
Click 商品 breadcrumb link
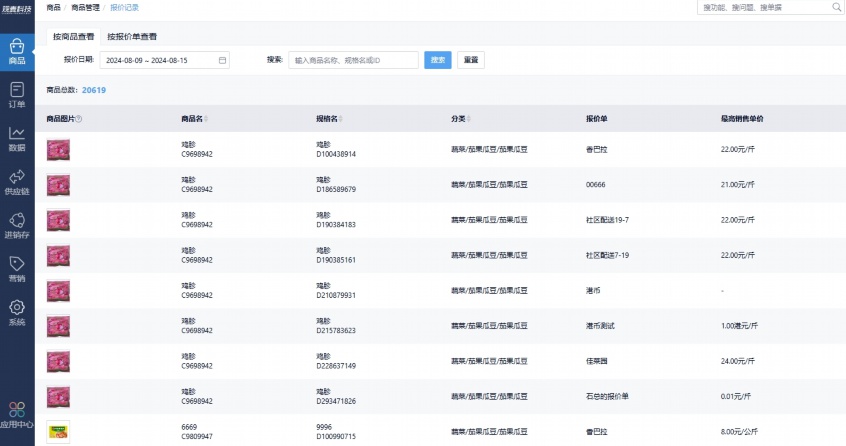[53, 8]
